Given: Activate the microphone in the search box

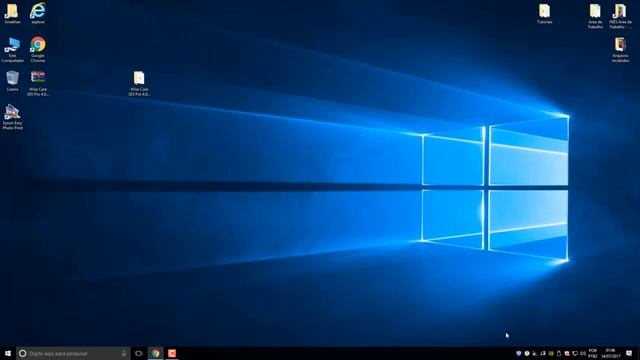Looking at the screenshot, I should pos(124,353).
